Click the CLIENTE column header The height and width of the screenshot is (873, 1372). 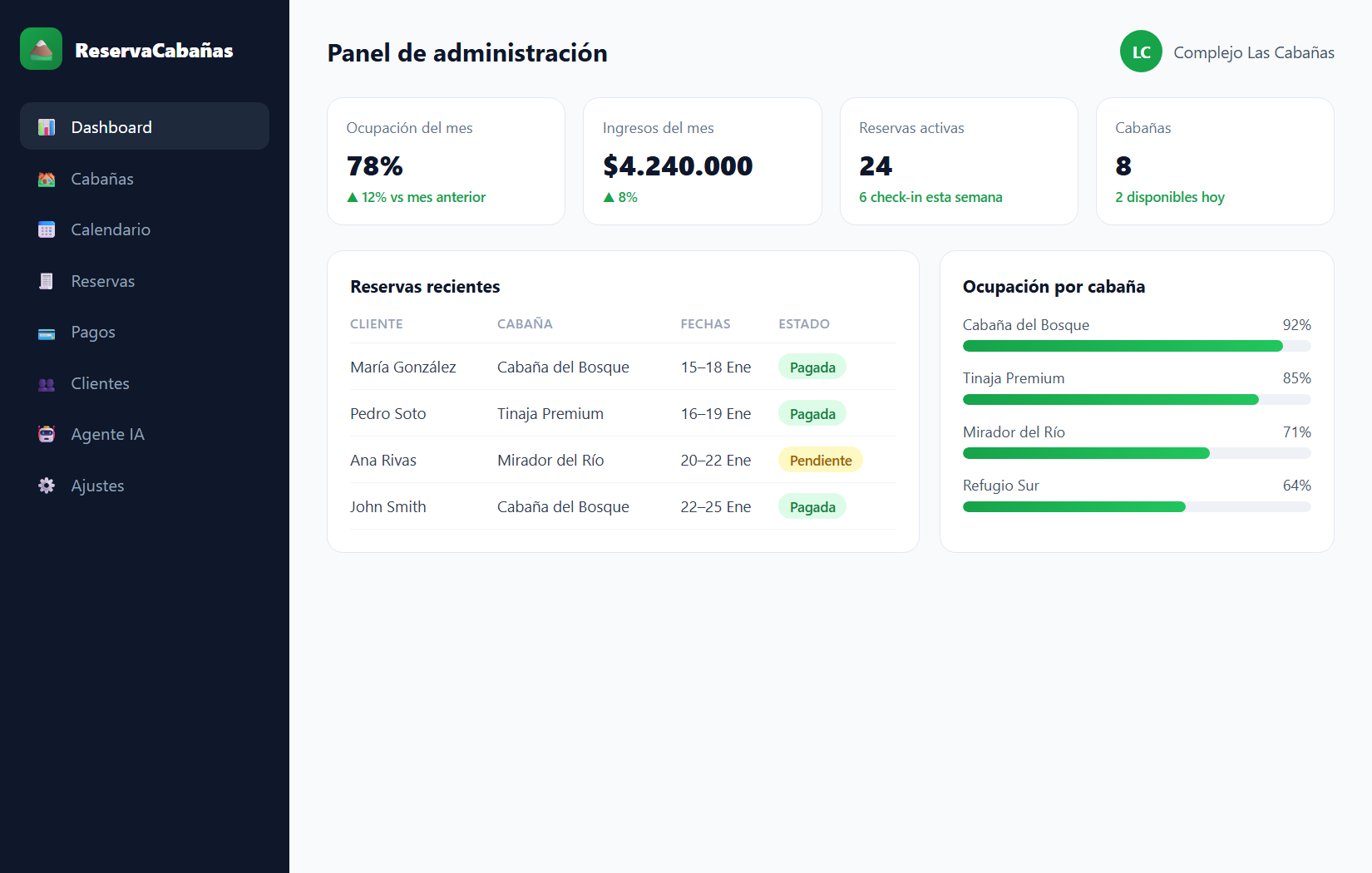[377, 324]
